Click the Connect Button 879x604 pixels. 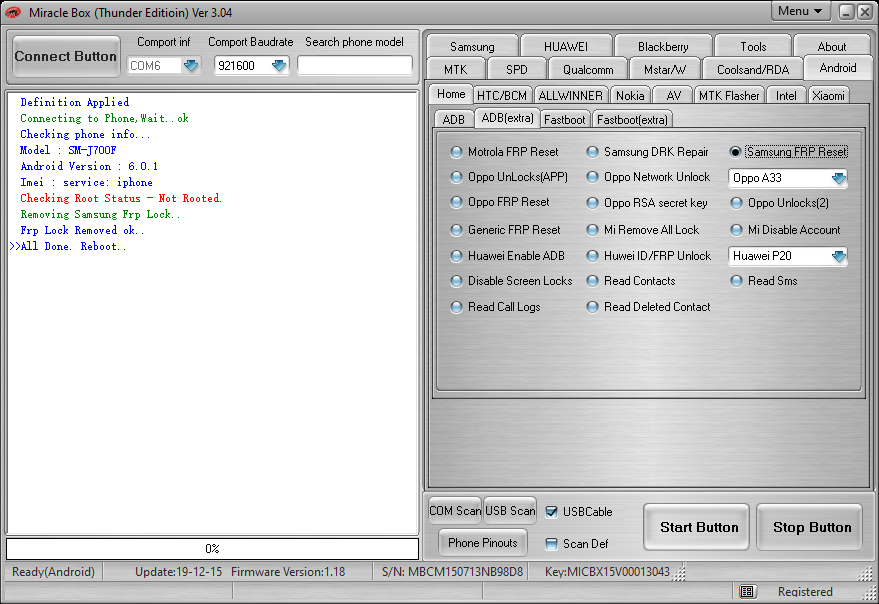click(66, 56)
